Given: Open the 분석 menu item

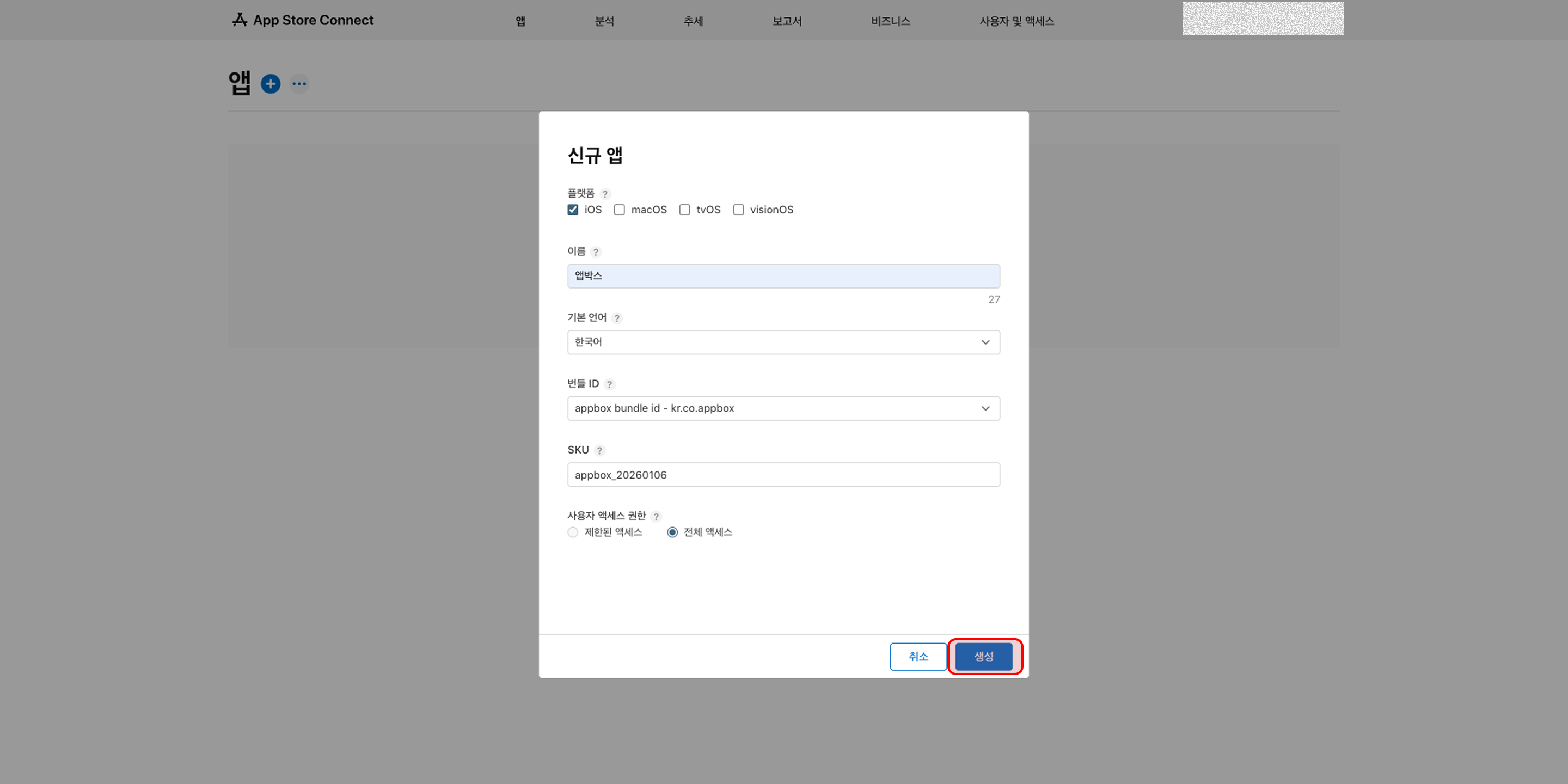Looking at the screenshot, I should click(604, 21).
